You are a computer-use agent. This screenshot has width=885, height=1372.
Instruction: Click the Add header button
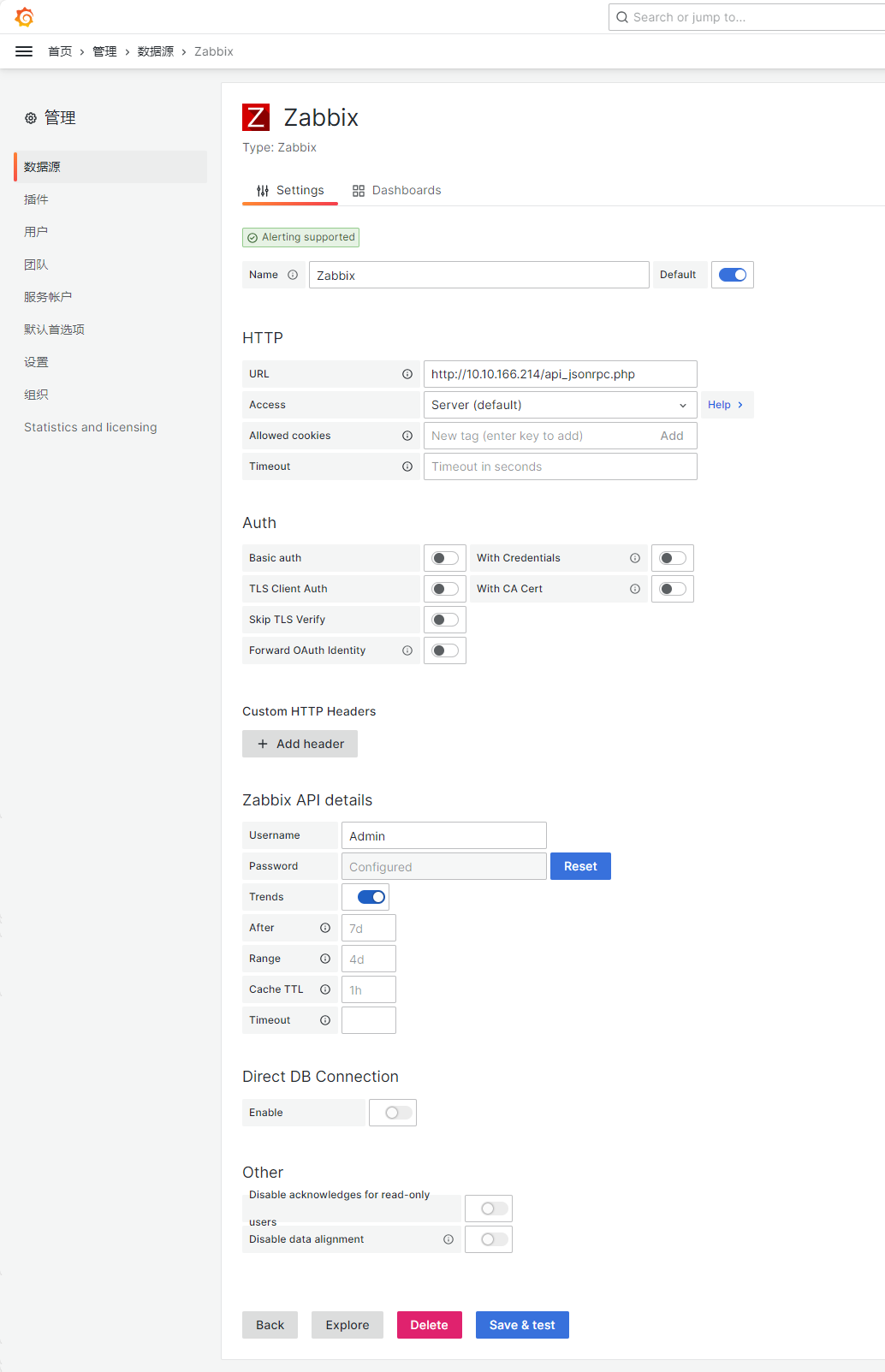(300, 744)
